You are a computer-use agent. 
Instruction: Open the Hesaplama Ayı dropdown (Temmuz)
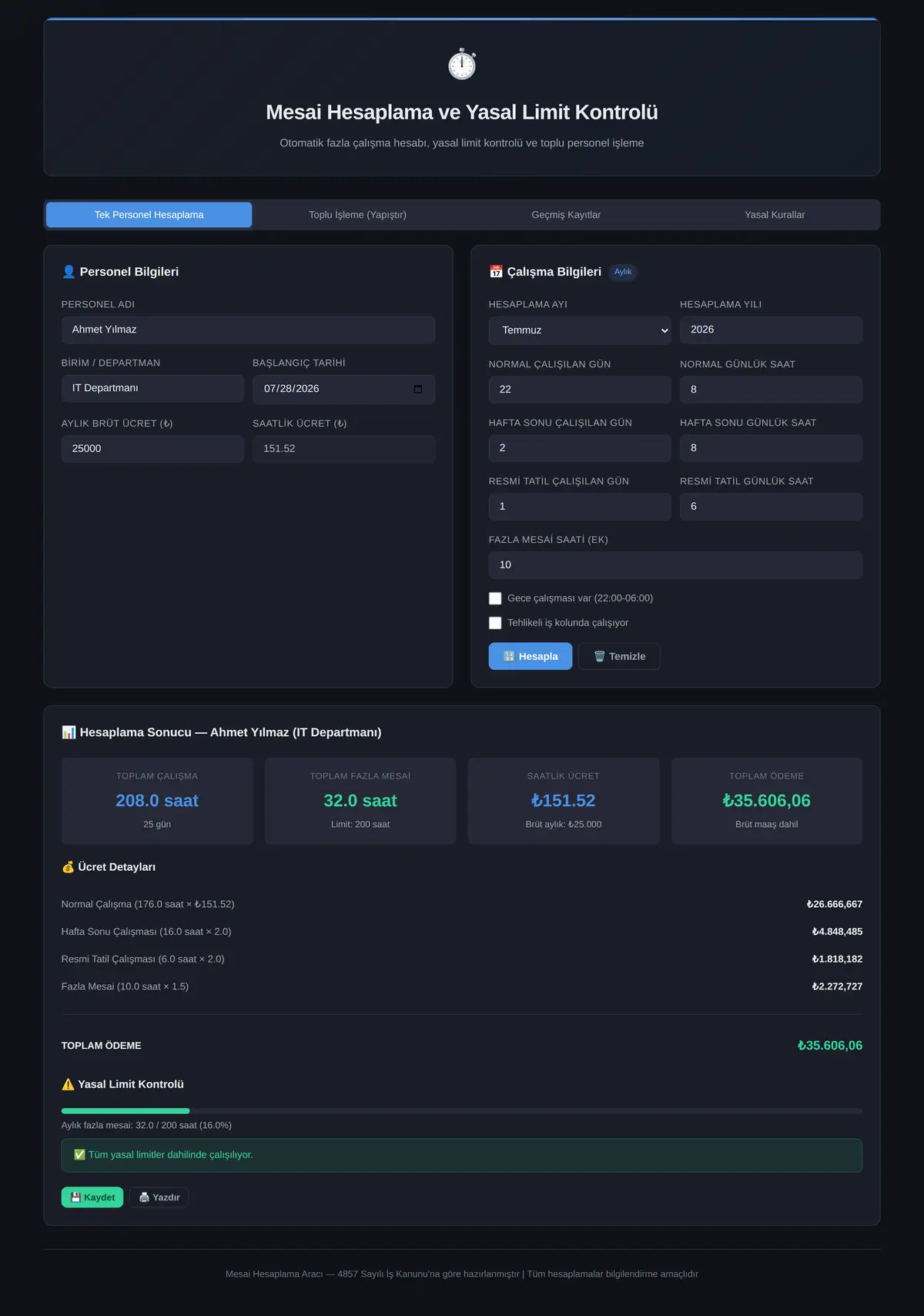(580, 330)
